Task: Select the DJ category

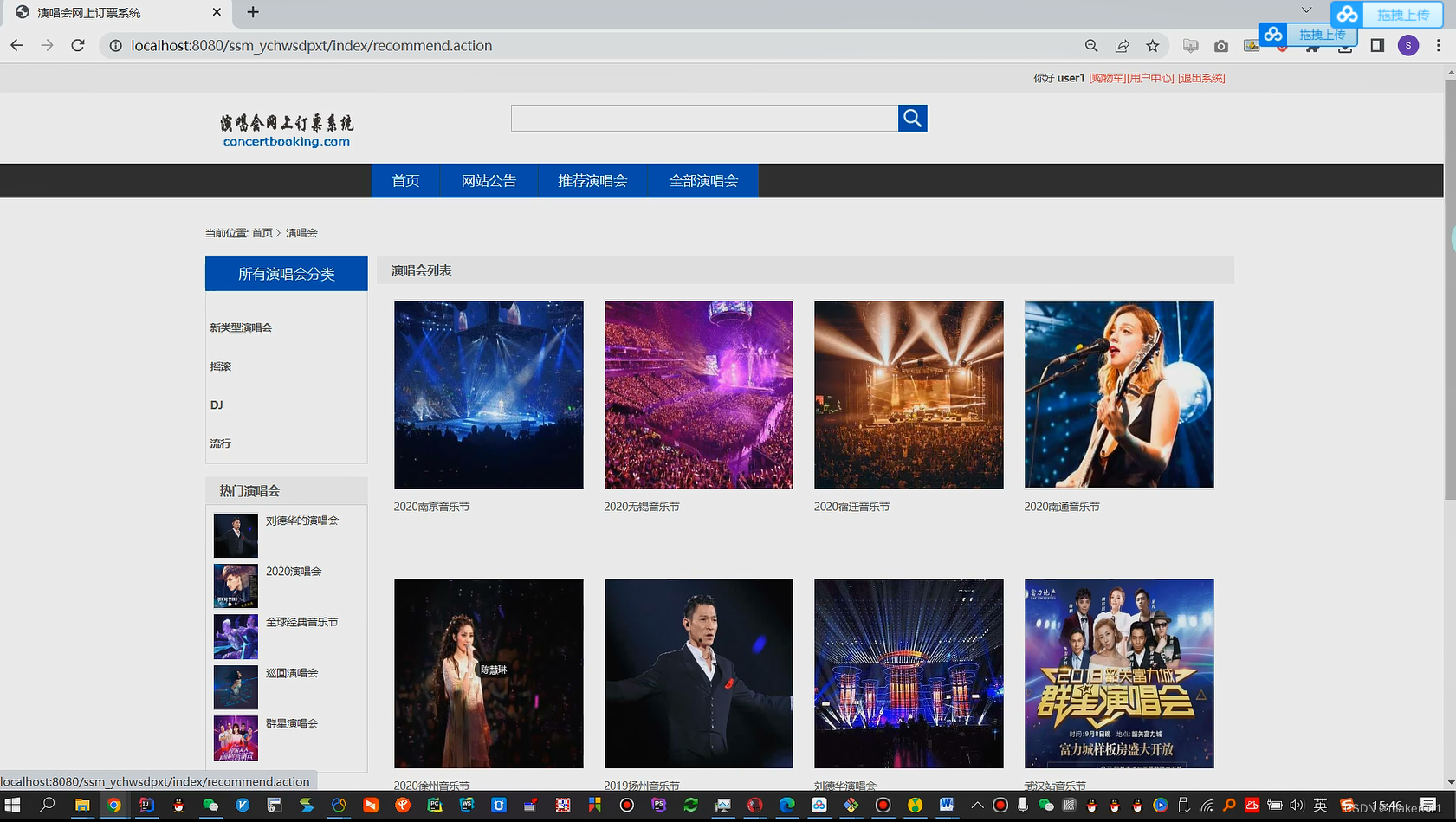Action: click(x=217, y=405)
